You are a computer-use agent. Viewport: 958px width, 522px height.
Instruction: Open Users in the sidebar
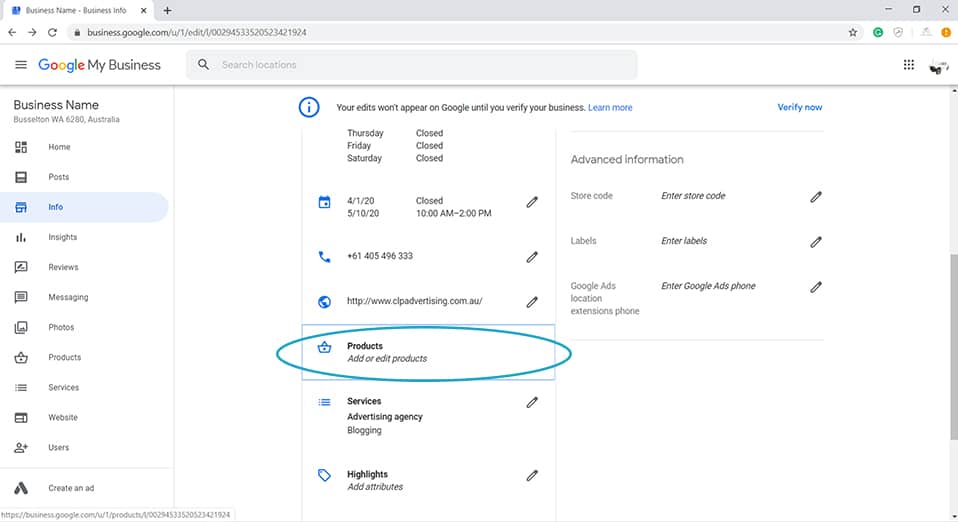click(84, 447)
